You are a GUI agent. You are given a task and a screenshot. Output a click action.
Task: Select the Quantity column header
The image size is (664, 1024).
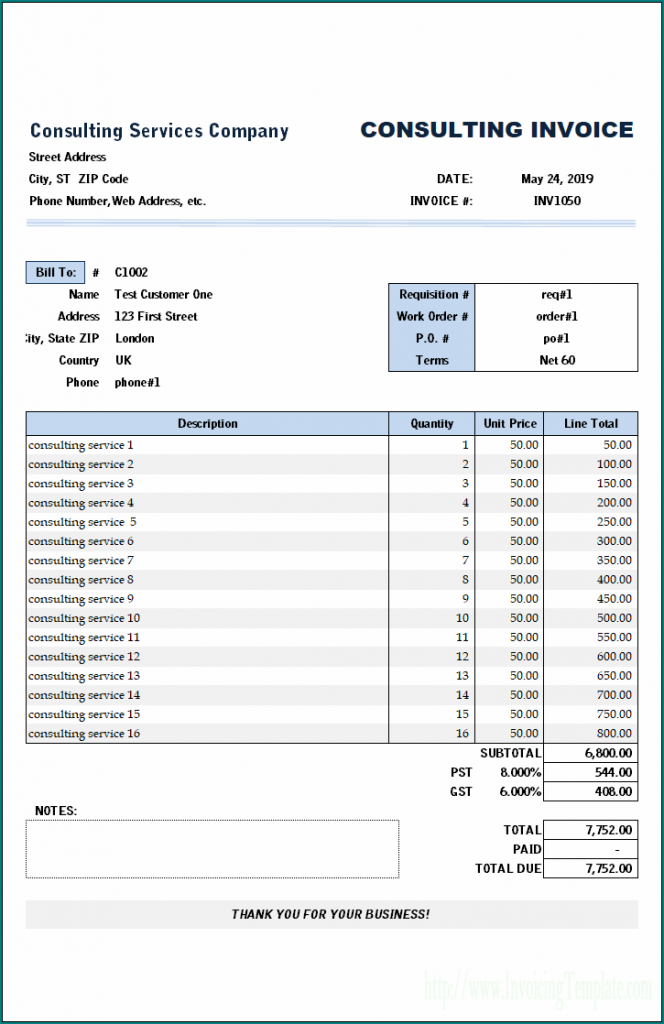point(431,424)
